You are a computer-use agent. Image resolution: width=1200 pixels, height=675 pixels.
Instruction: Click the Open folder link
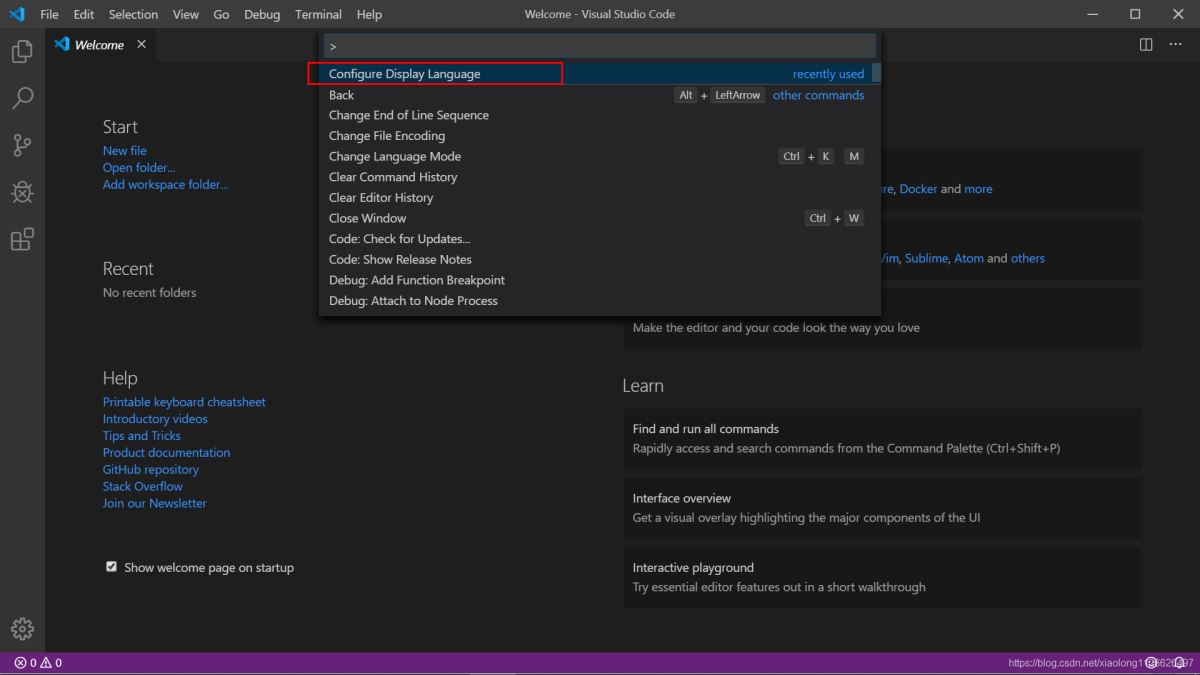(x=138, y=167)
